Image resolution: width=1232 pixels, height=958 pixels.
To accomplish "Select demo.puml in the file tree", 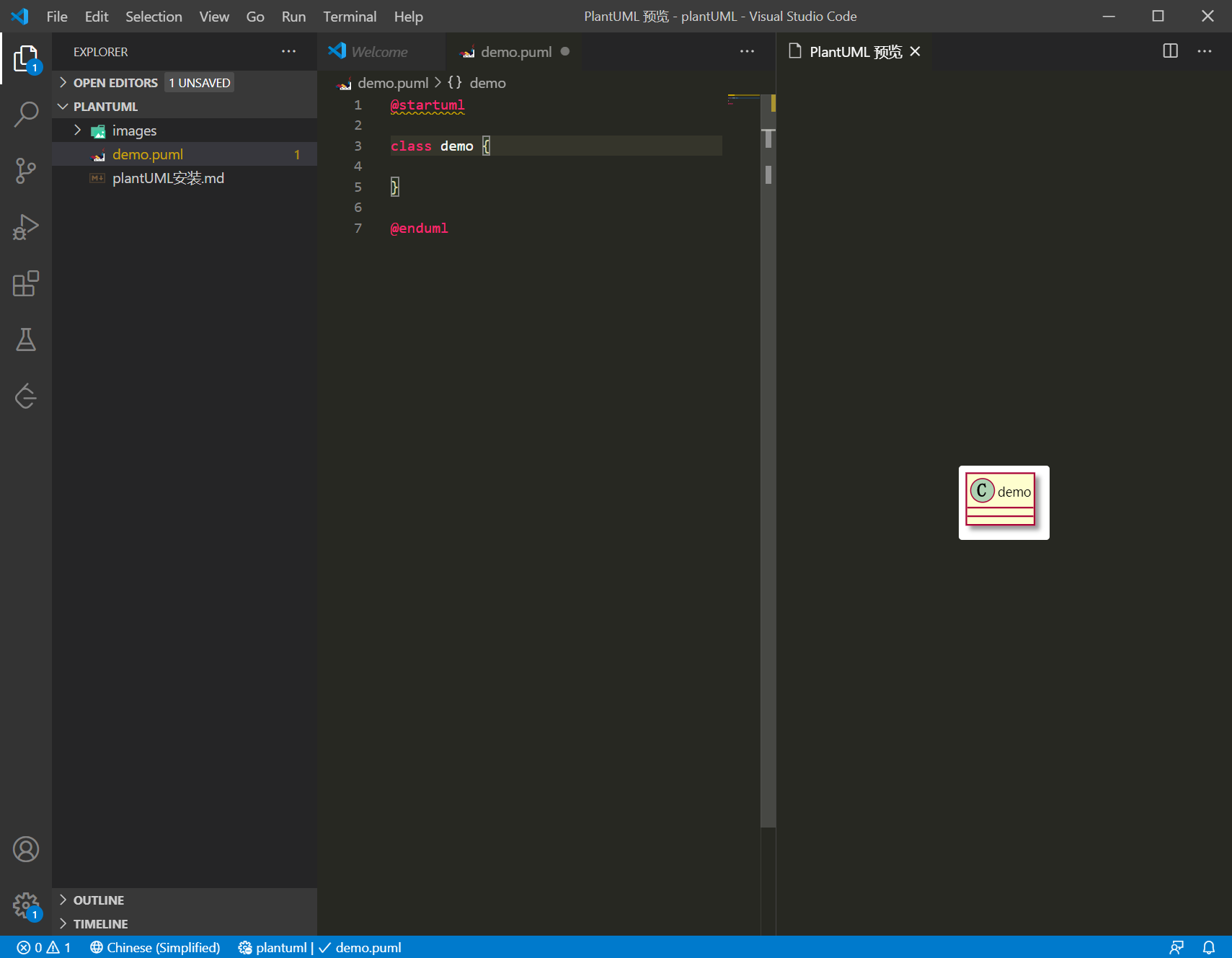I will [185, 154].
